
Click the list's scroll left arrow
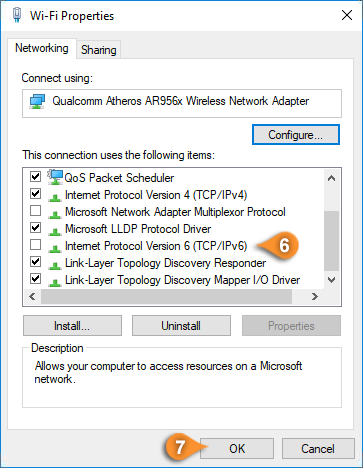point(32,296)
